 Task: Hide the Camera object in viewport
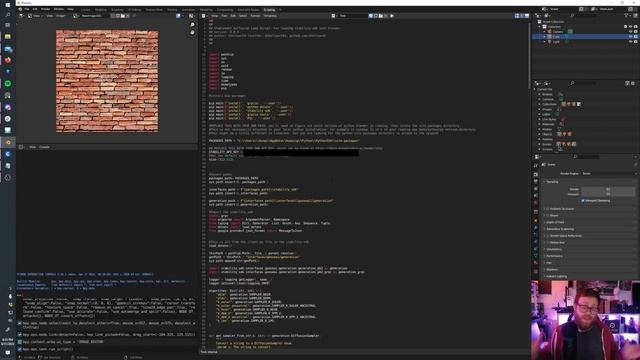[631, 31]
